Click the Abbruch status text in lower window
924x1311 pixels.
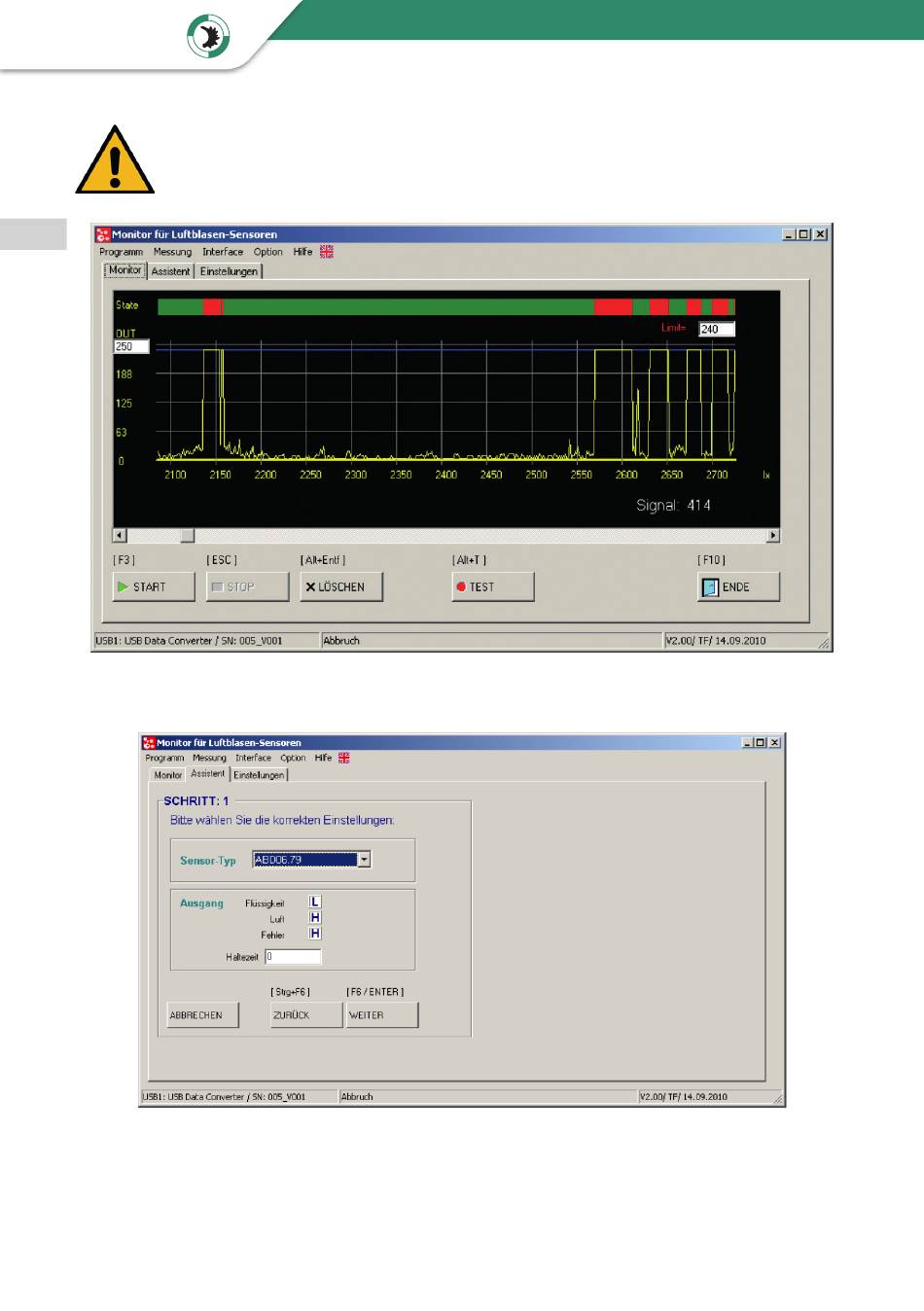(357, 1097)
